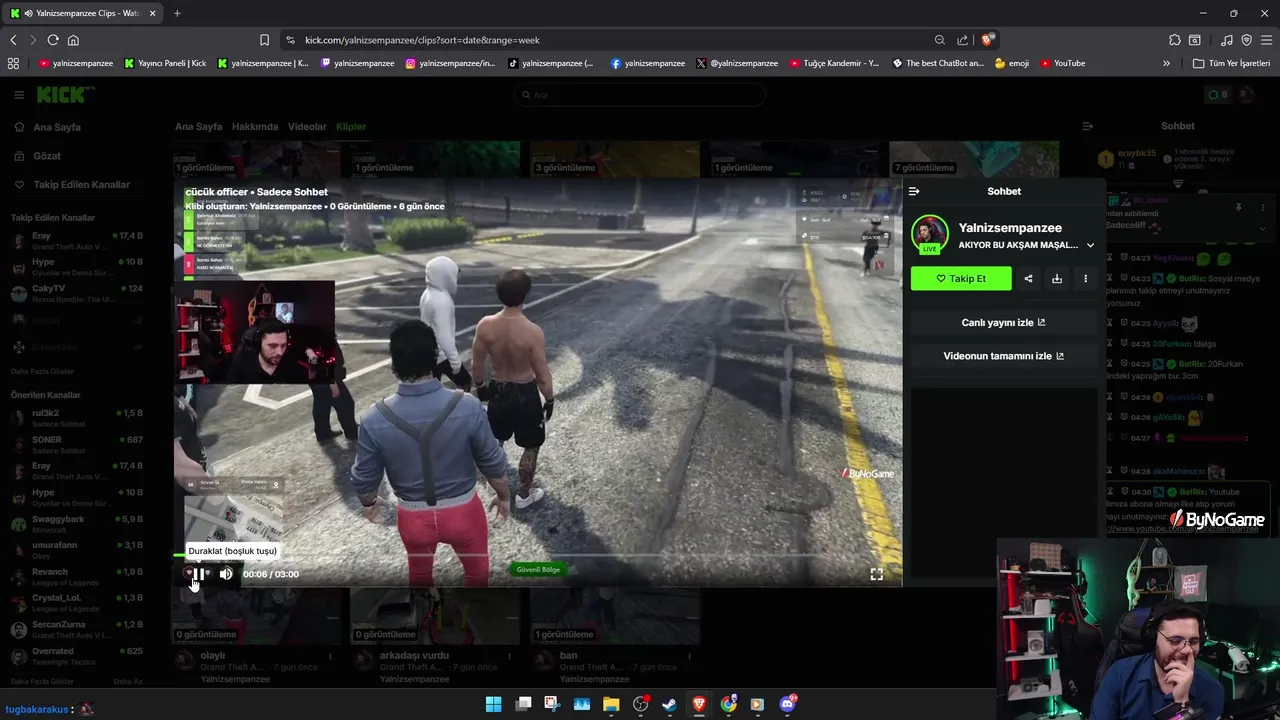Viewport: 1280px width, 720px height.
Task: Open the clip's three-dot more options menu
Action: tap(1085, 279)
